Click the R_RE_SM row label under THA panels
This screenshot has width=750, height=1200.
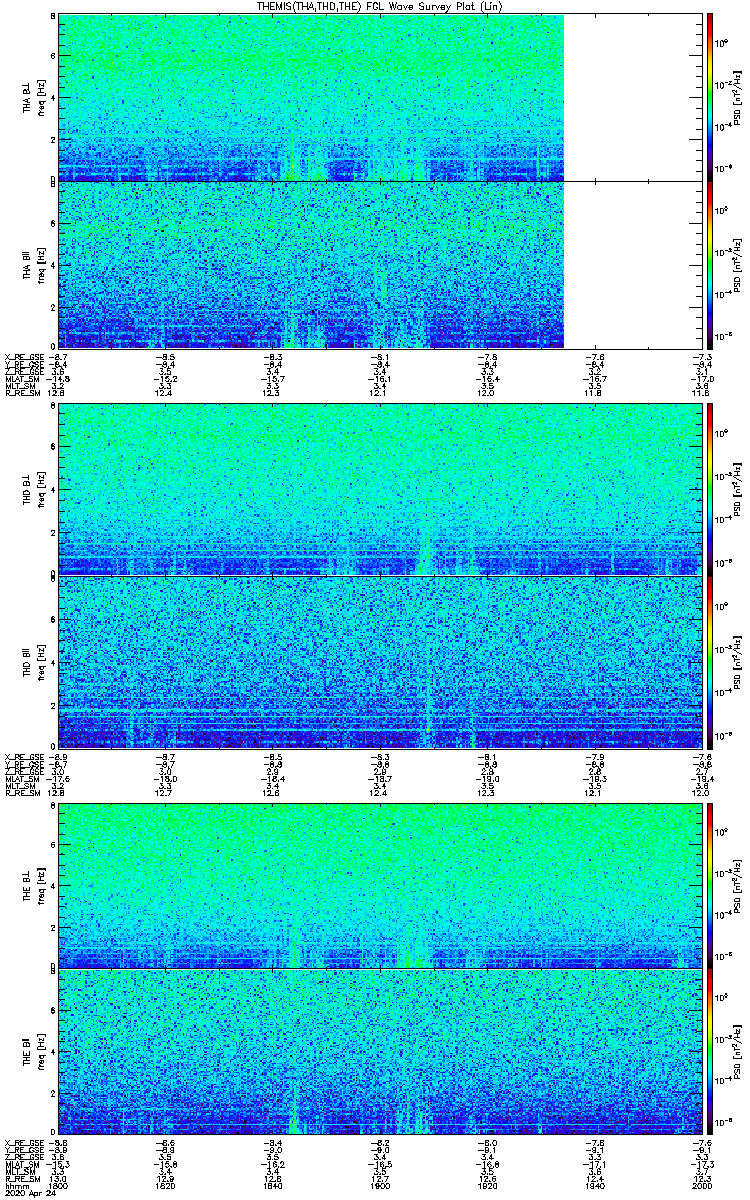point(21,393)
